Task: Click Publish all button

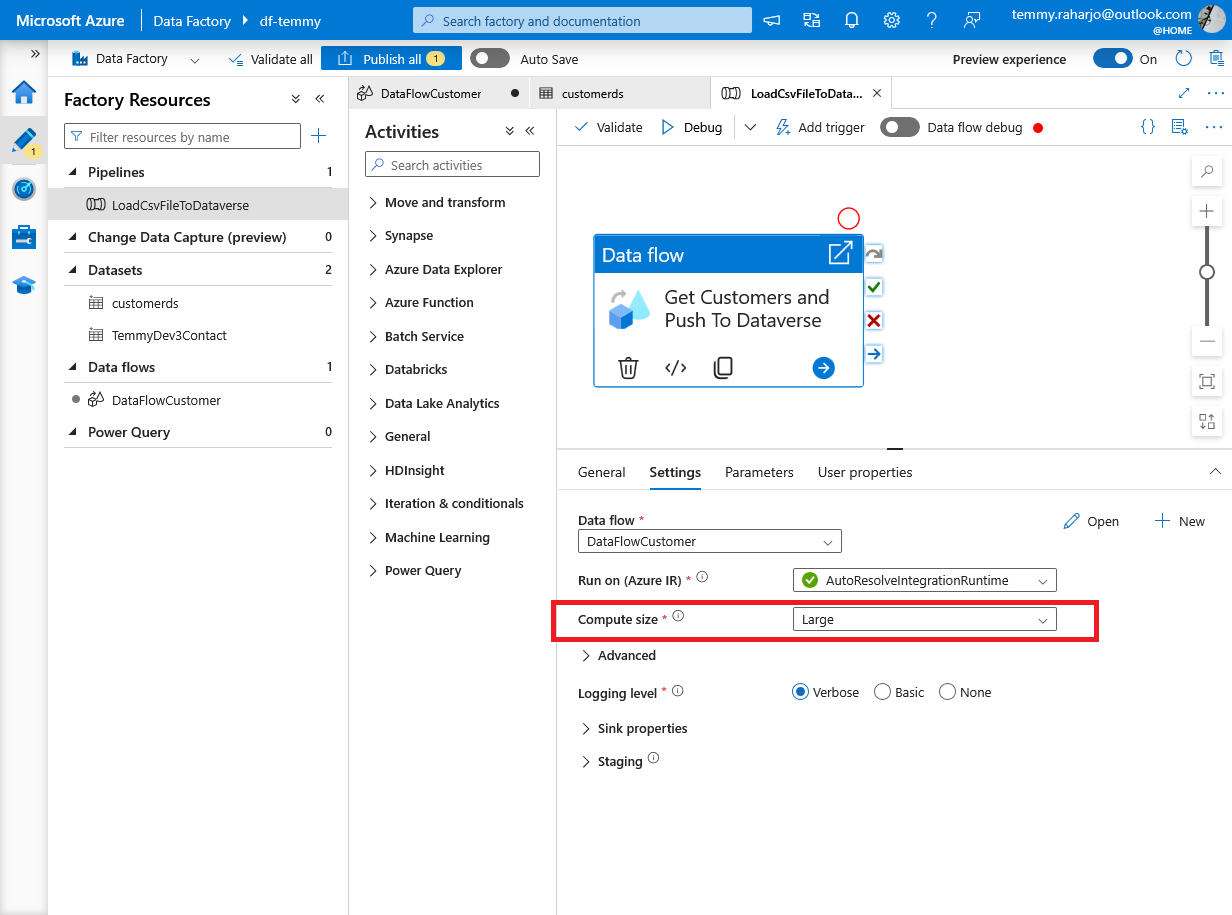Action: tap(391, 59)
